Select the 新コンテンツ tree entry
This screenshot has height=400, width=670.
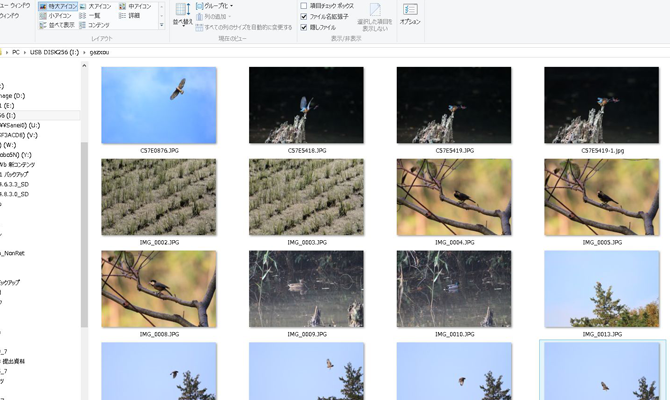(x=18, y=165)
